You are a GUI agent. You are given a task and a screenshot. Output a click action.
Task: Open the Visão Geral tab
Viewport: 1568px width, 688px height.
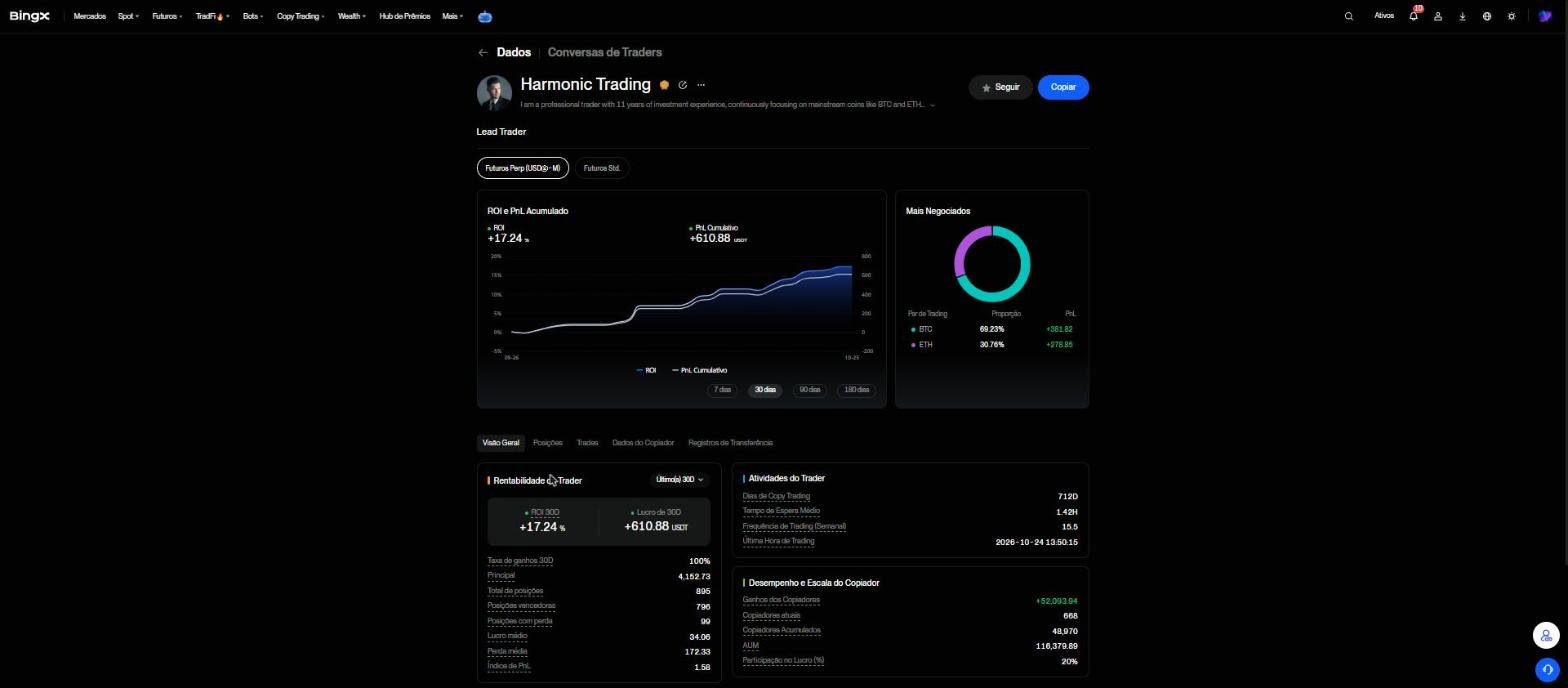(x=501, y=442)
